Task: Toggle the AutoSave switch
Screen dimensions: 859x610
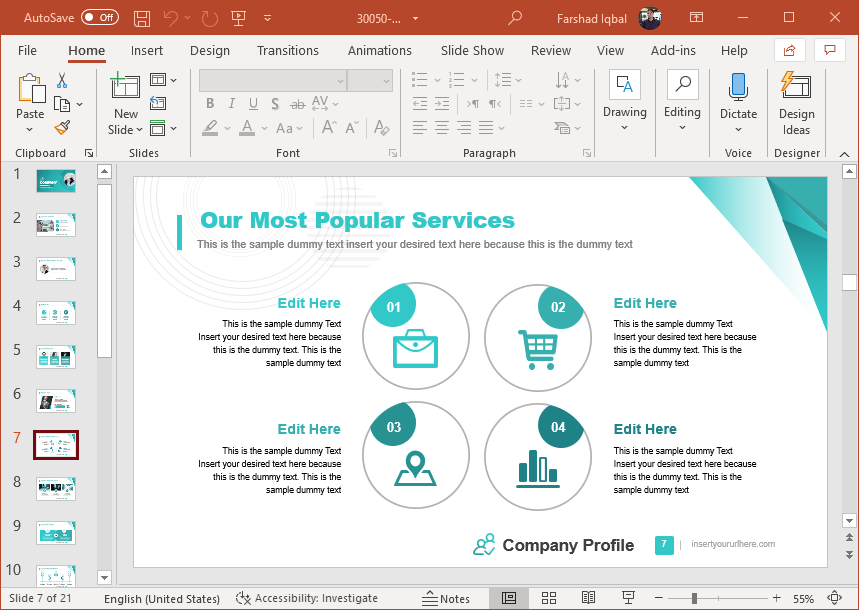Action: point(99,18)
